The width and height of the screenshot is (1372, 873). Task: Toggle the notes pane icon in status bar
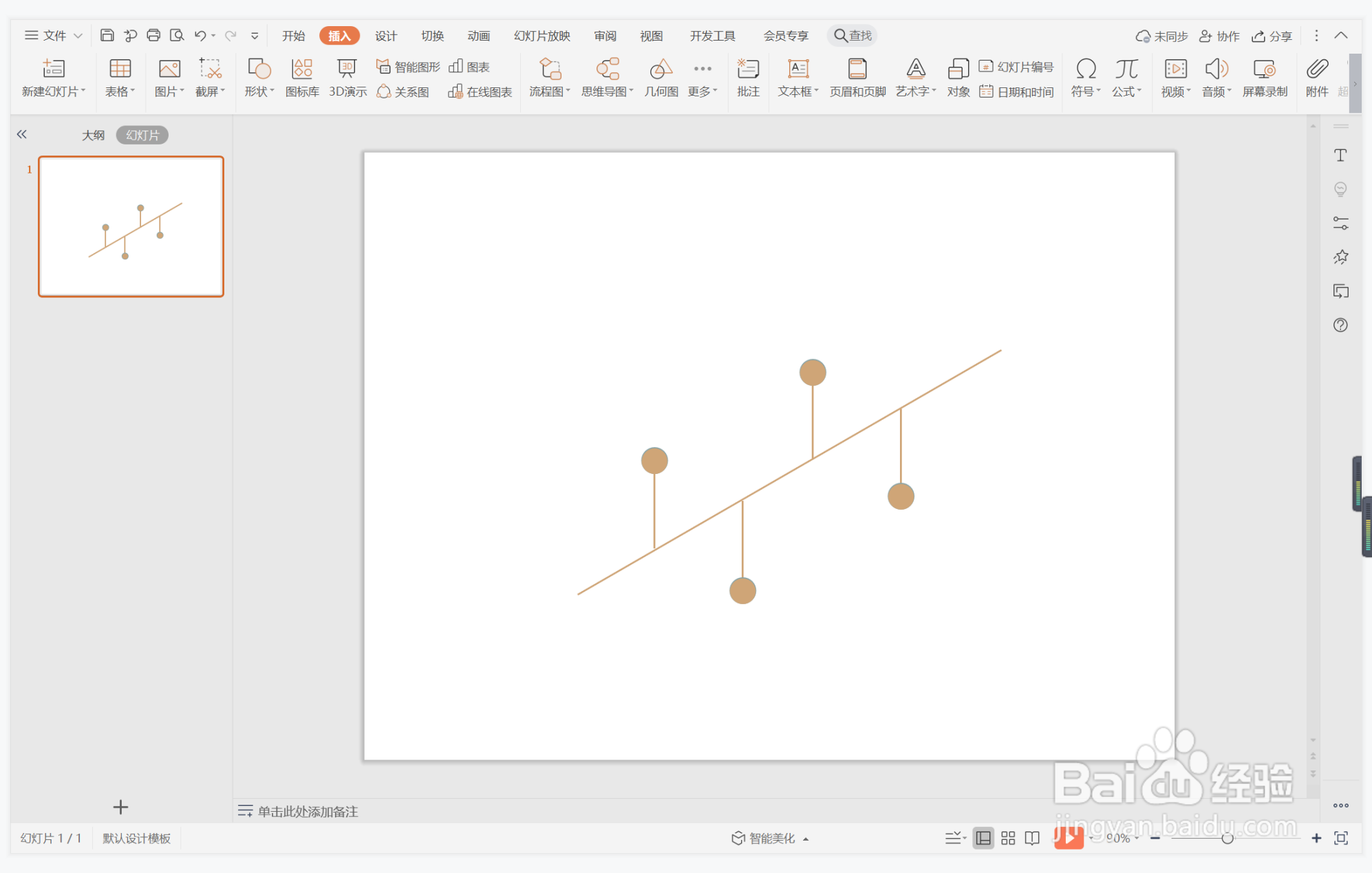click(955, 838)
